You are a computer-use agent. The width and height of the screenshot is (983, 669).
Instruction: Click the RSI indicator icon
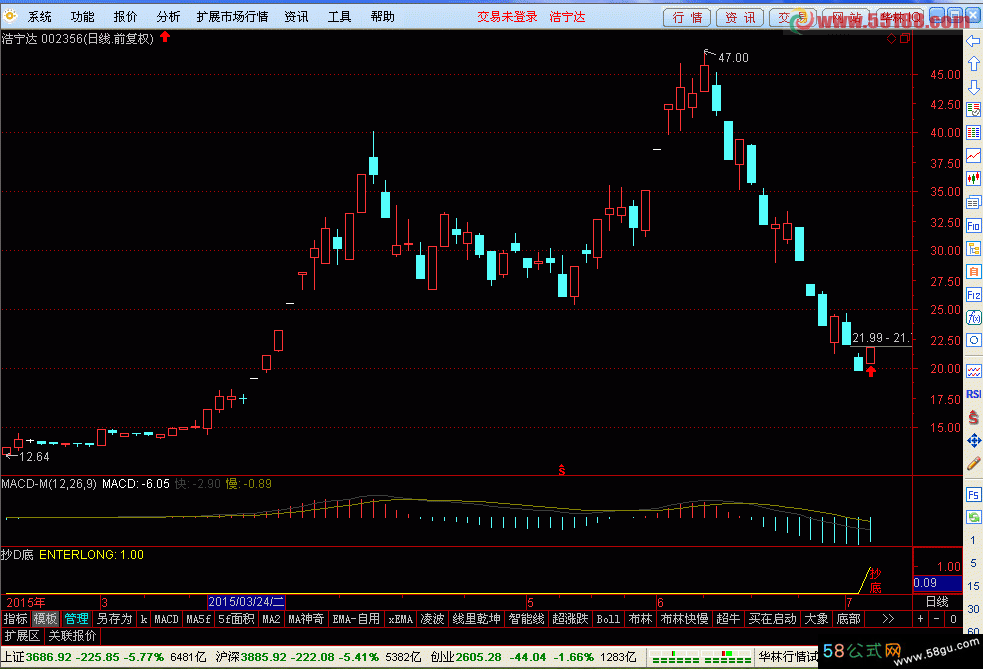[x=973, y=394]
